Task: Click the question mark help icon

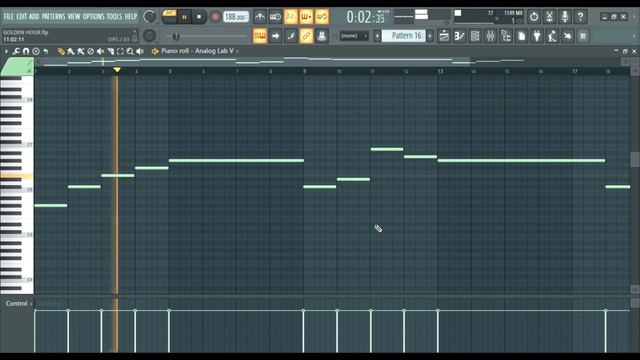Action: pyautogui.click(x=580, y=17)
